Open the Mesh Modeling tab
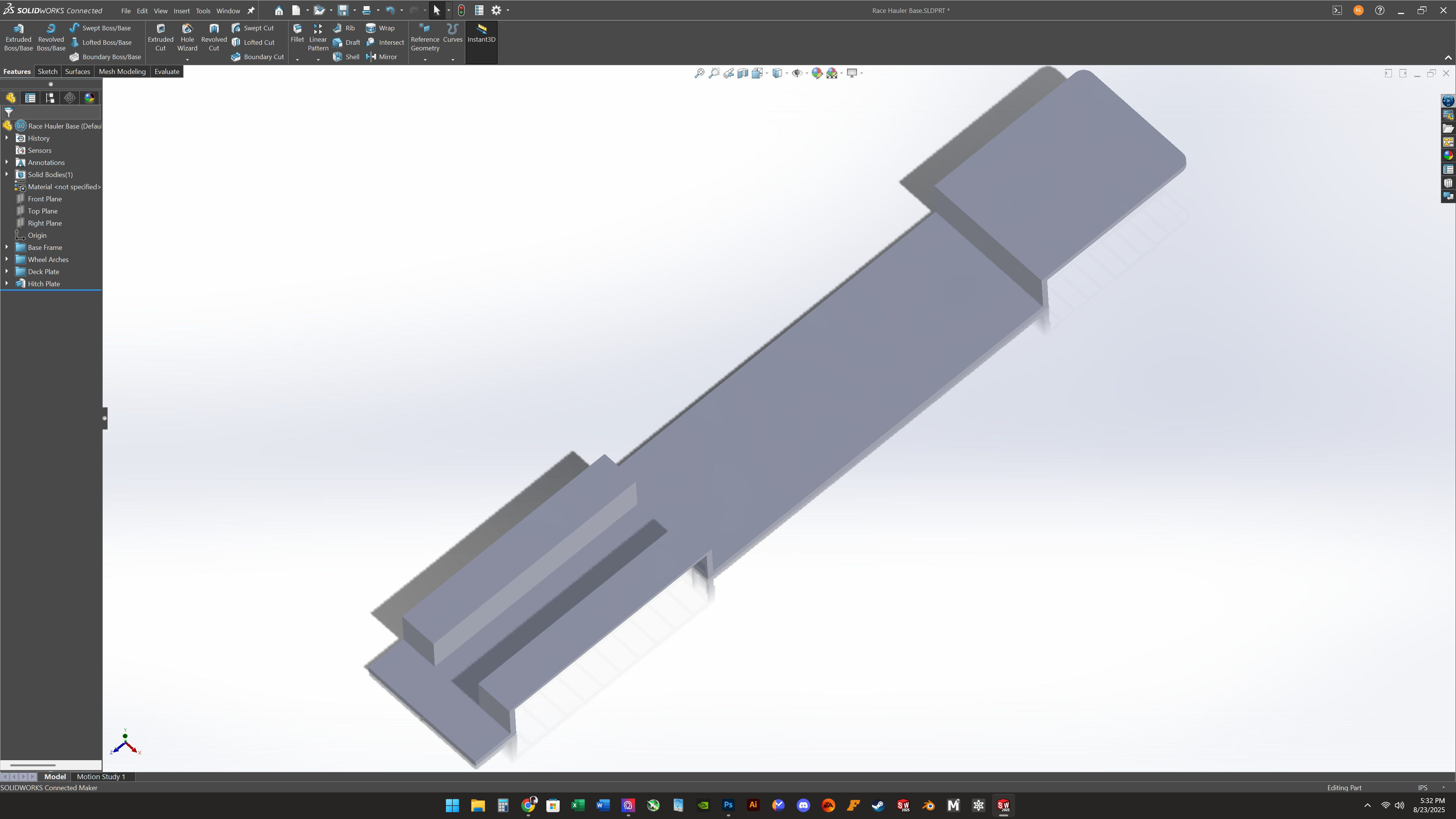The image size is (1456, 819). [x=122, y=71]
